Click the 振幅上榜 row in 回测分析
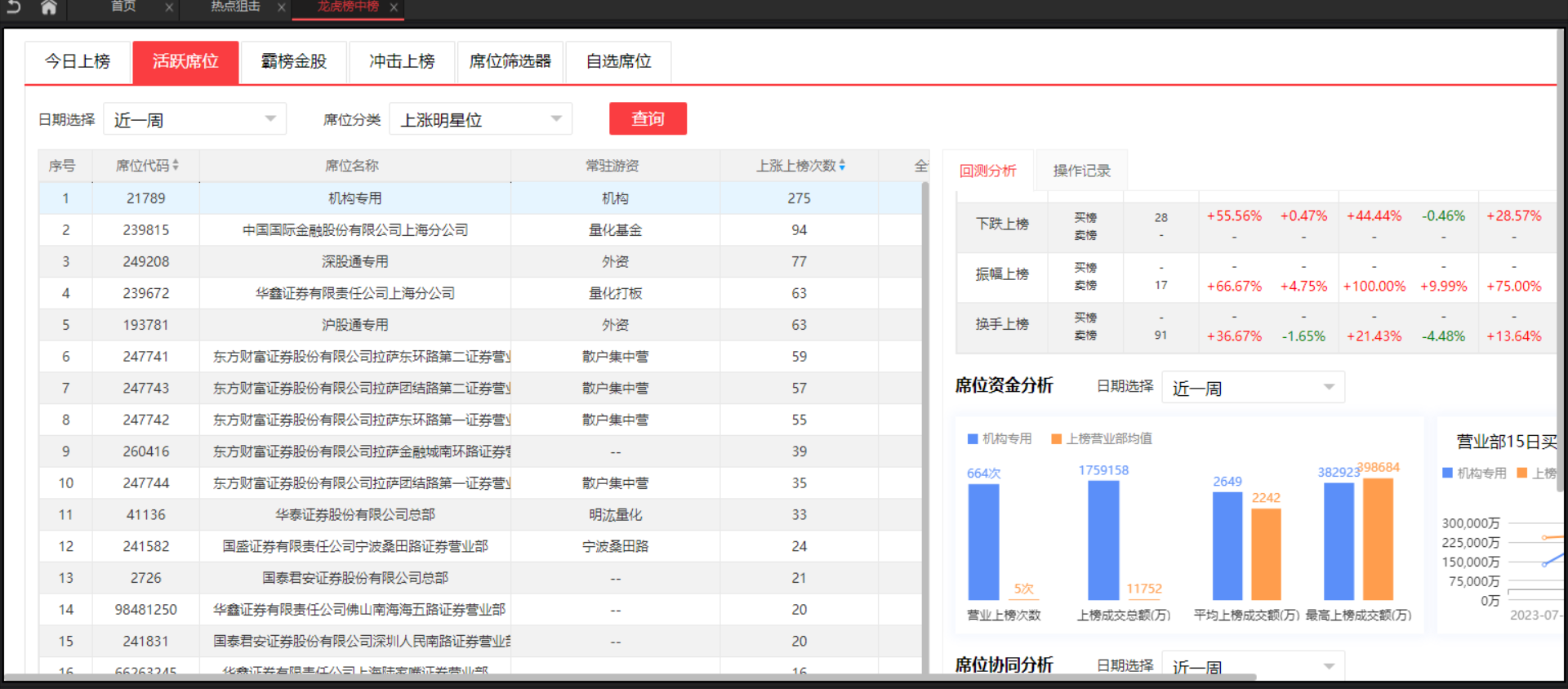The height and width of the screenshot is (689, 1568). click(x=1256, y=278)
